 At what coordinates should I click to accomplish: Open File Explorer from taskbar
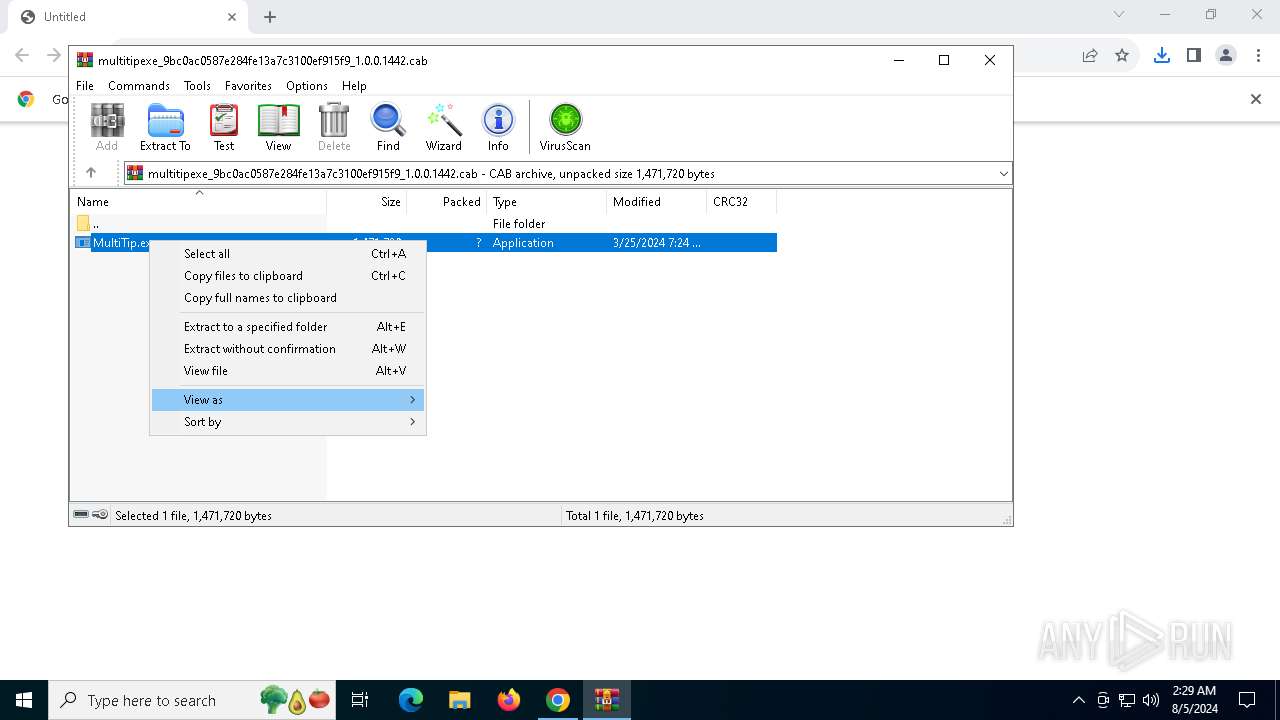tap(460, 700)
